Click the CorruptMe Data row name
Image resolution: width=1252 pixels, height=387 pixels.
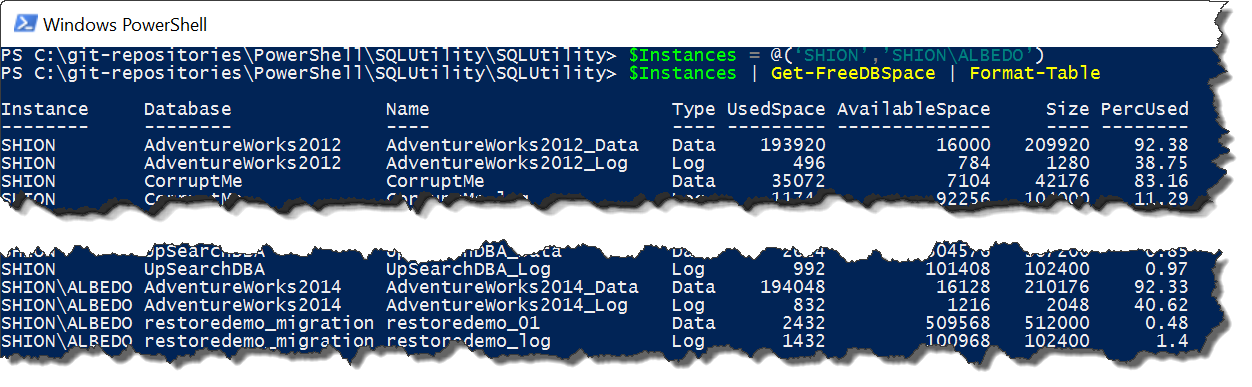pos(435,181)
